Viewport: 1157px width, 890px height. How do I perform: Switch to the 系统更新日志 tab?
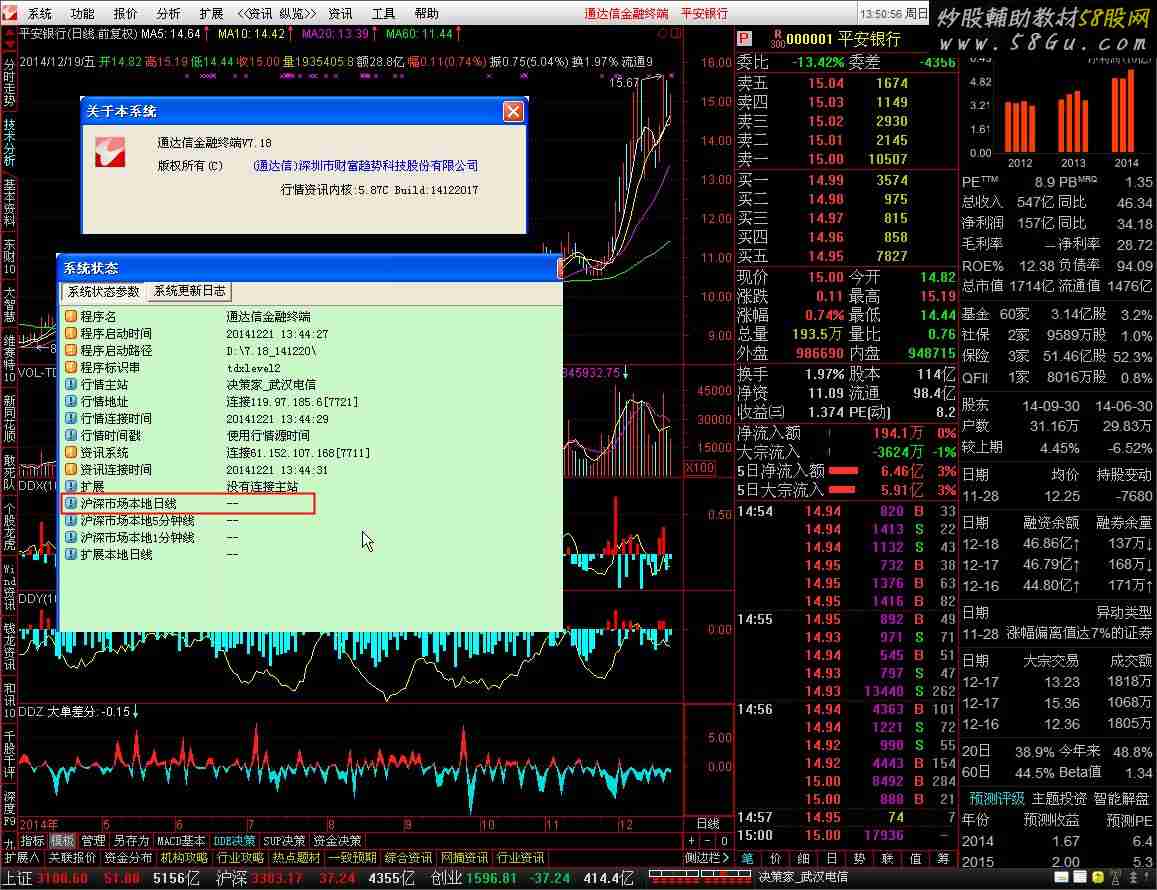190,291
